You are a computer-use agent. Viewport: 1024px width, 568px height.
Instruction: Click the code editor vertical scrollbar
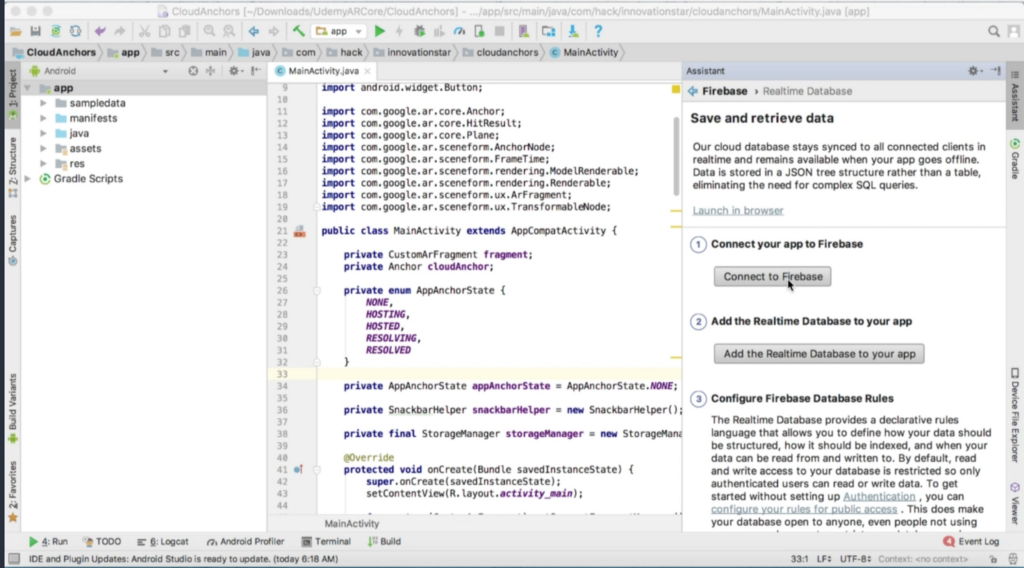pyautogui.click(x=677, y=150)
